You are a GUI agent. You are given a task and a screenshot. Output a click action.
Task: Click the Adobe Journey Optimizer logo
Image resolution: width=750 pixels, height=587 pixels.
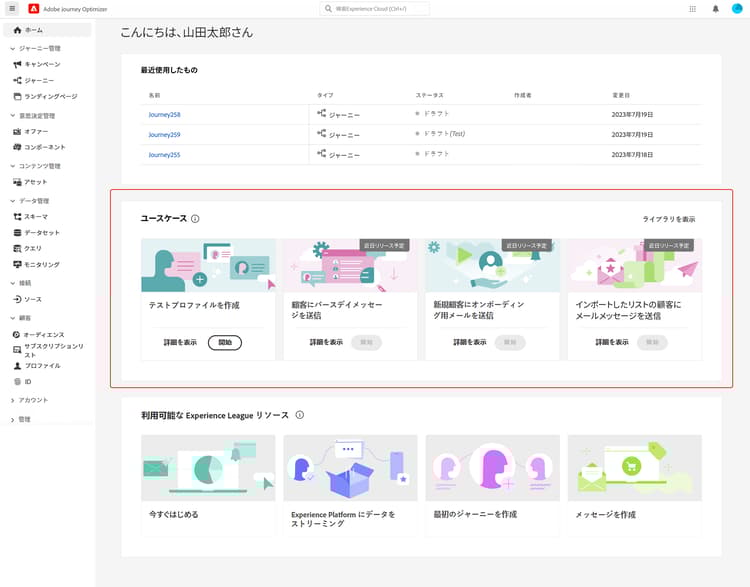(33, 9)
